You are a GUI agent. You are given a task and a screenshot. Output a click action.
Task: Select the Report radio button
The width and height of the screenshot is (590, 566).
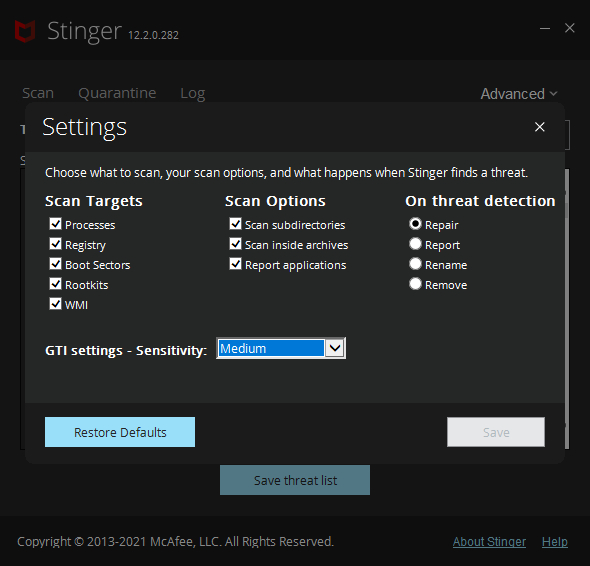[x=415, y=244]
